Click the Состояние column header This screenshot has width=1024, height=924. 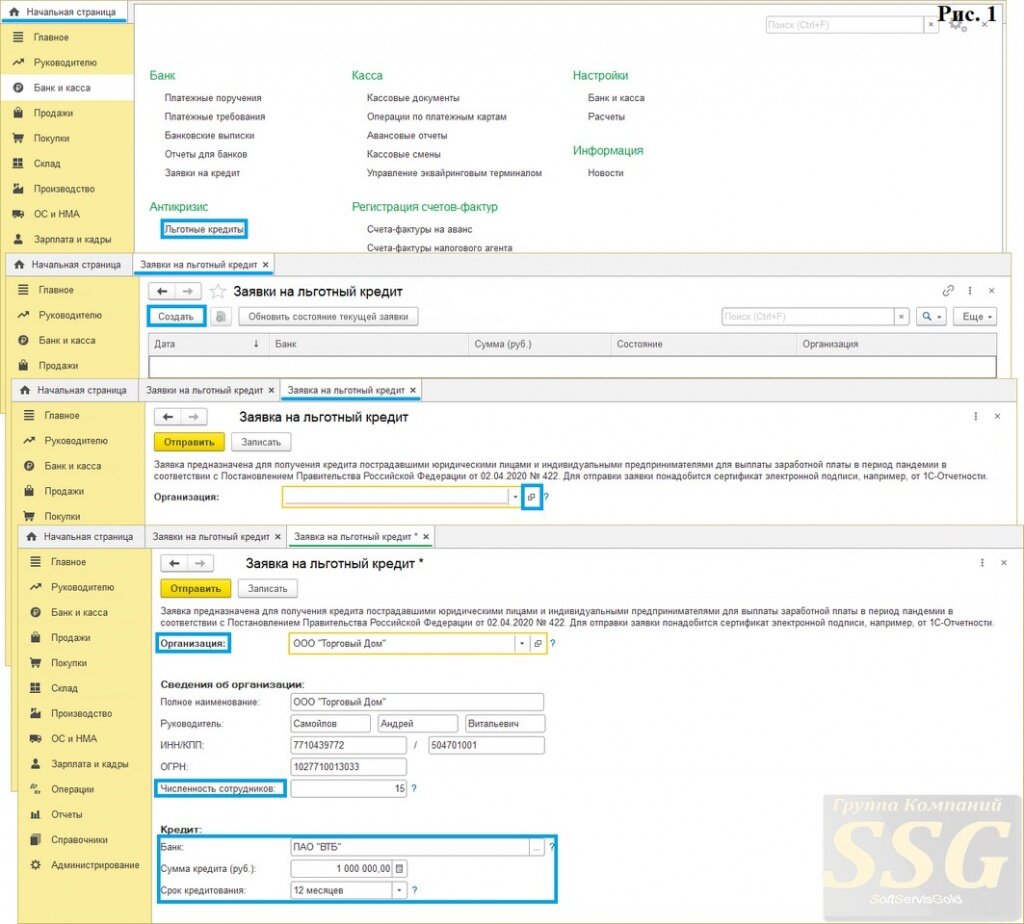tap(703, 344)
